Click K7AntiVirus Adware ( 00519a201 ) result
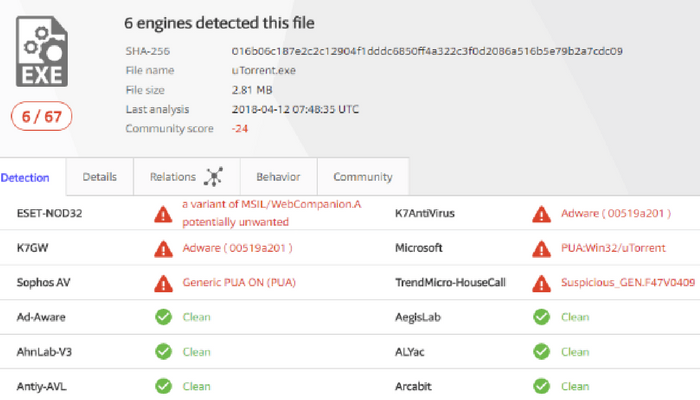The width and height of the screenshot is (700, 400). [616, 213]
